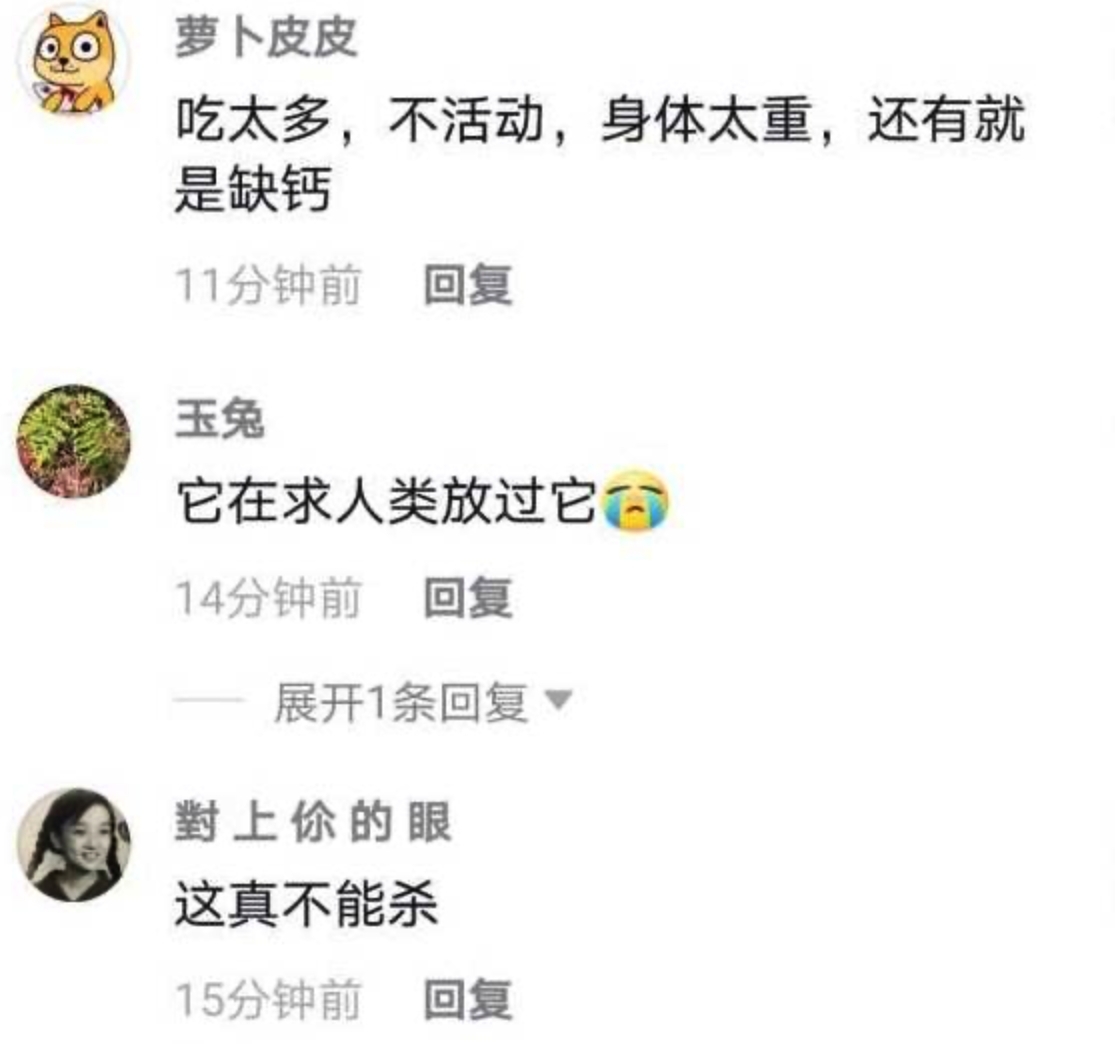The width and height of the screenshot is (1115, 1044).
Task: Select the comment text starting with 吃太多
Action: [600, 154]
